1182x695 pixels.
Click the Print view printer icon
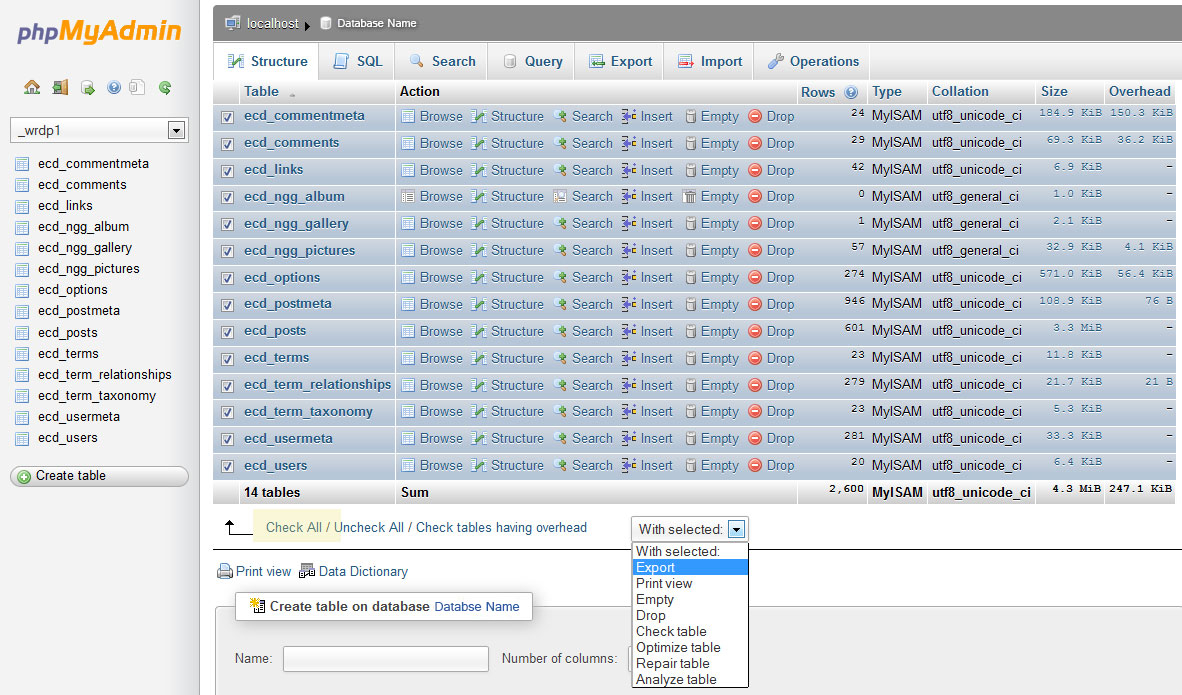[x=225, y=571]
